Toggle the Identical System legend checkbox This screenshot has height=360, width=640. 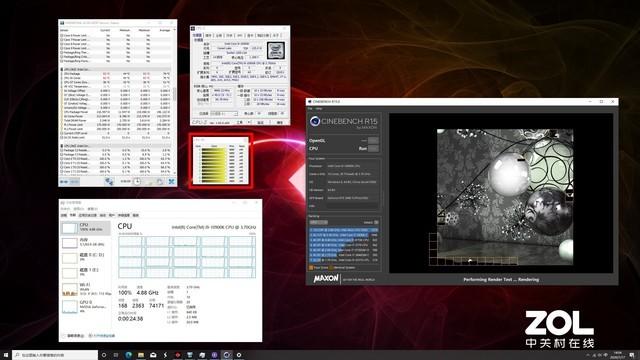[x=331, y=268]
